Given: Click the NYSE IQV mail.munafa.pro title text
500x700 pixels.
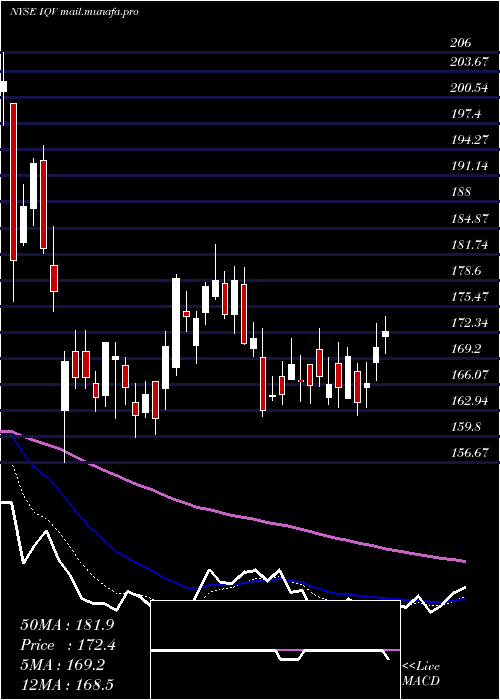Looking at the screenshot, I should pos(74,12).
